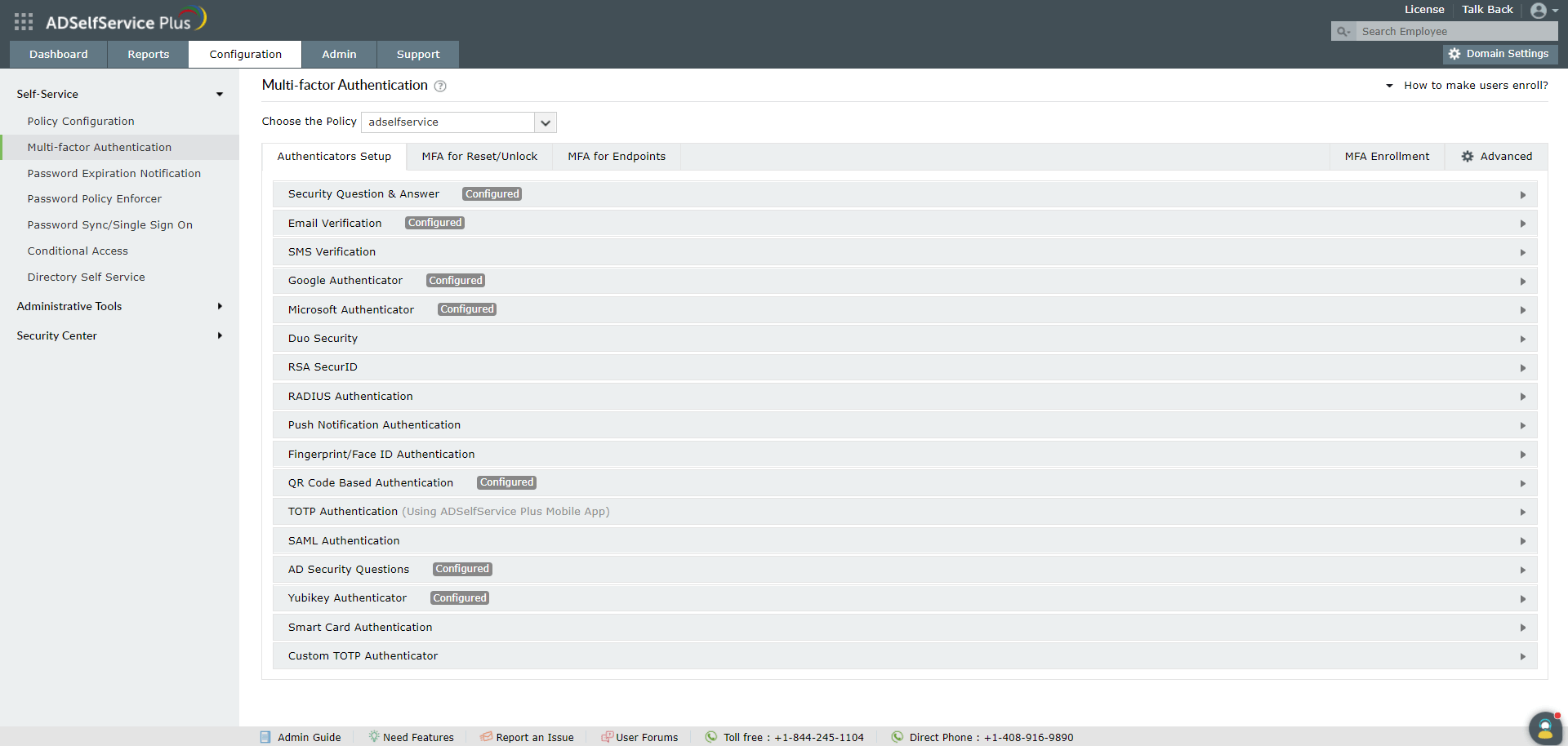Click the How to make users enroll link

click(x=1476, y=86)
